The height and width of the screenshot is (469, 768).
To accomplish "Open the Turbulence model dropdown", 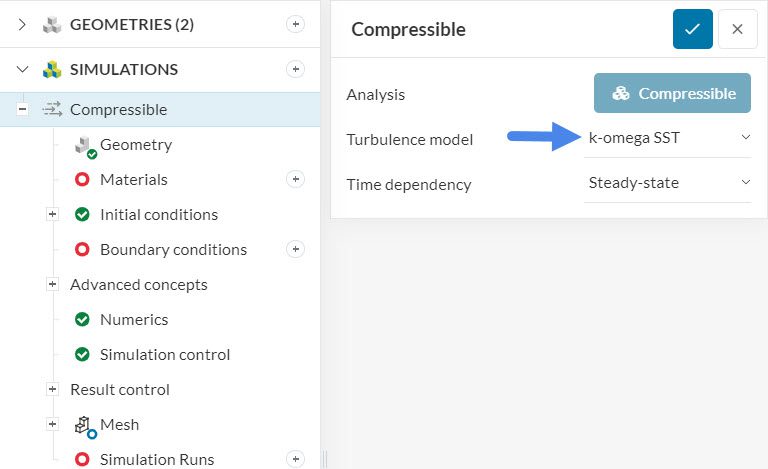I will pos(667,138).
